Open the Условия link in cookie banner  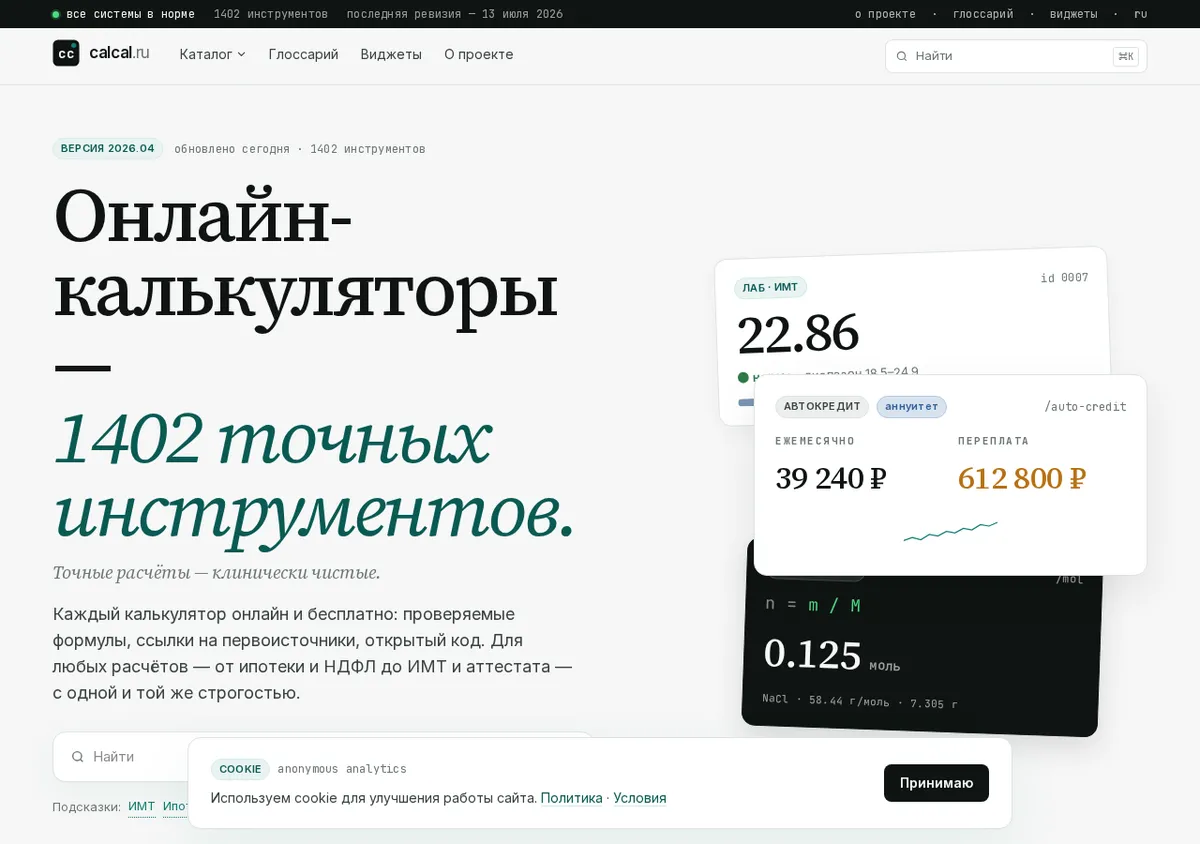(x=640, y=798)
